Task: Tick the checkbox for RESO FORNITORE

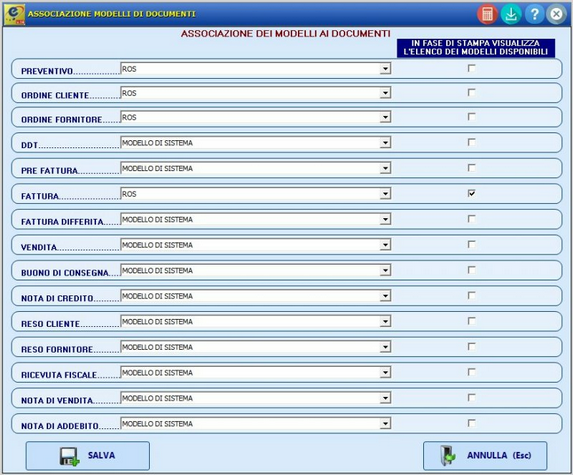Action: (x=472, y=346)
